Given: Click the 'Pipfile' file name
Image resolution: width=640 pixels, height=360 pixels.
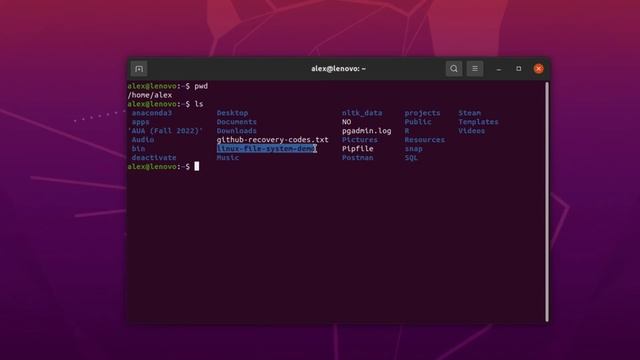Looking at the screenshot, I should [358, 149].
